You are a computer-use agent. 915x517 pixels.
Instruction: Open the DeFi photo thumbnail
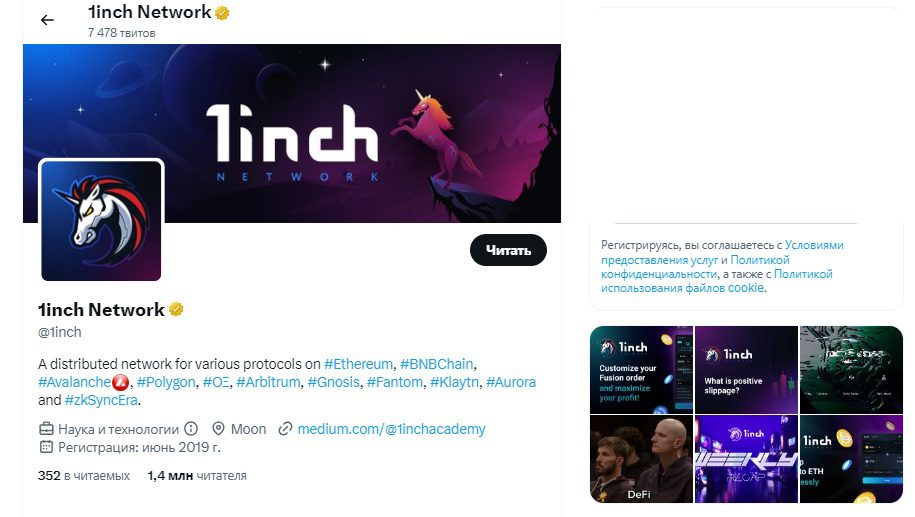coord(641,459)
